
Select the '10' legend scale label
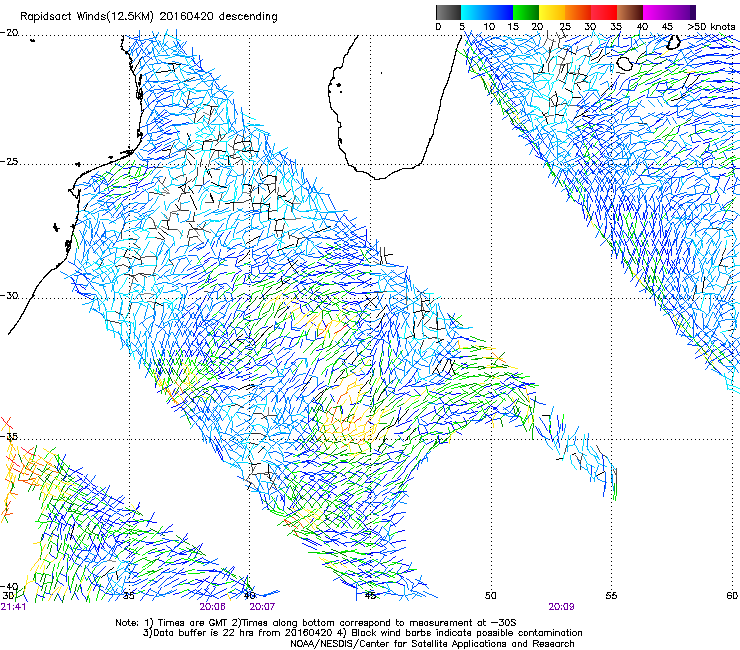click(489, 27)
